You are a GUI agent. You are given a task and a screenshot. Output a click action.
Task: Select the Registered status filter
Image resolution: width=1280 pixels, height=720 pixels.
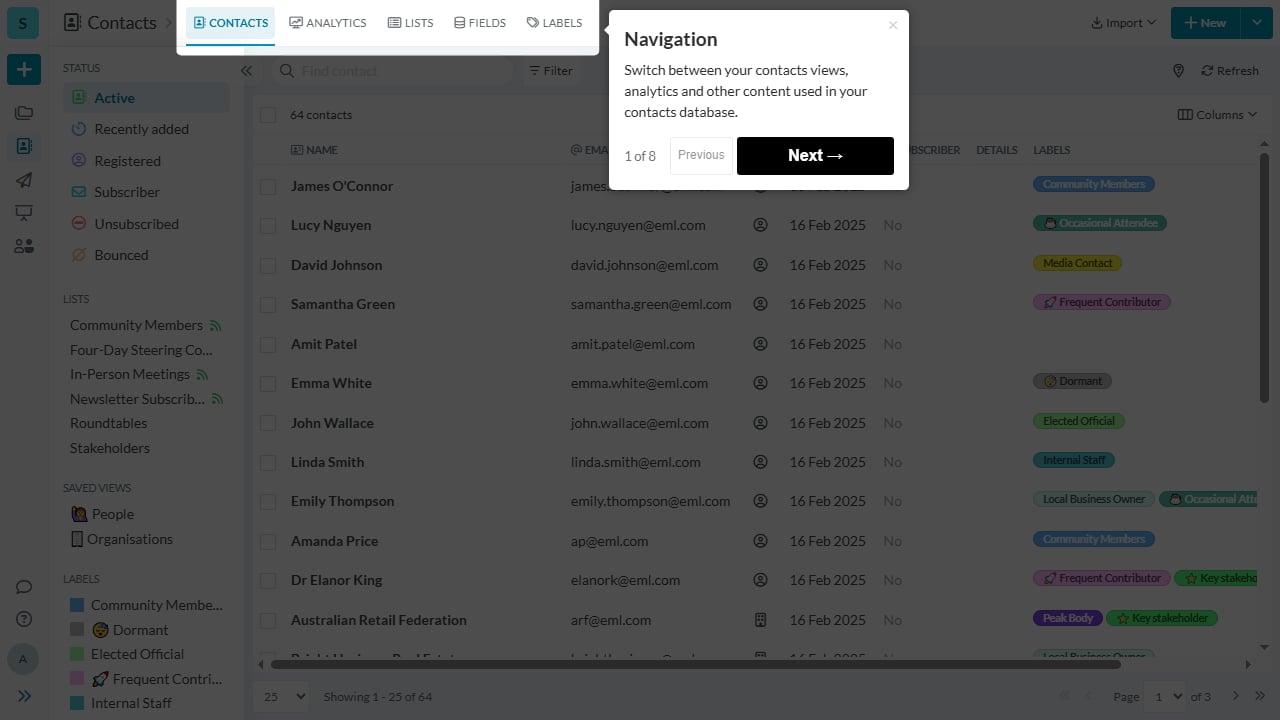click(x=147, y=161)
